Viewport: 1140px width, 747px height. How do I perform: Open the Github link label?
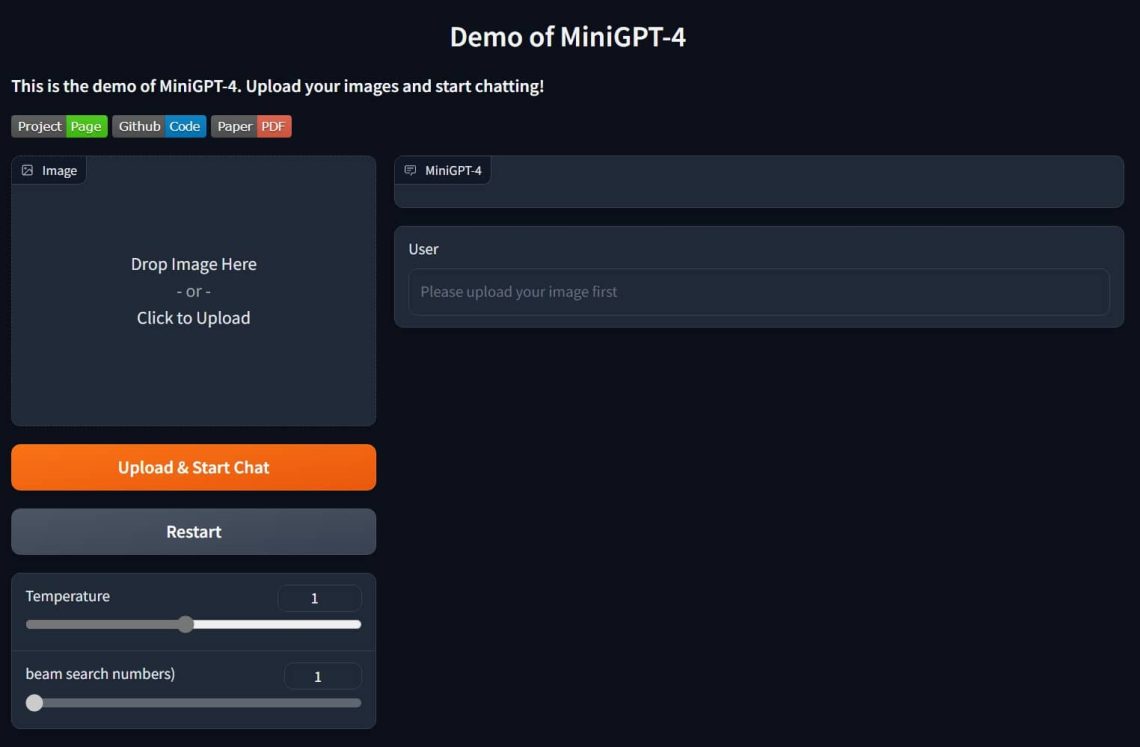[x=138, y=126]
